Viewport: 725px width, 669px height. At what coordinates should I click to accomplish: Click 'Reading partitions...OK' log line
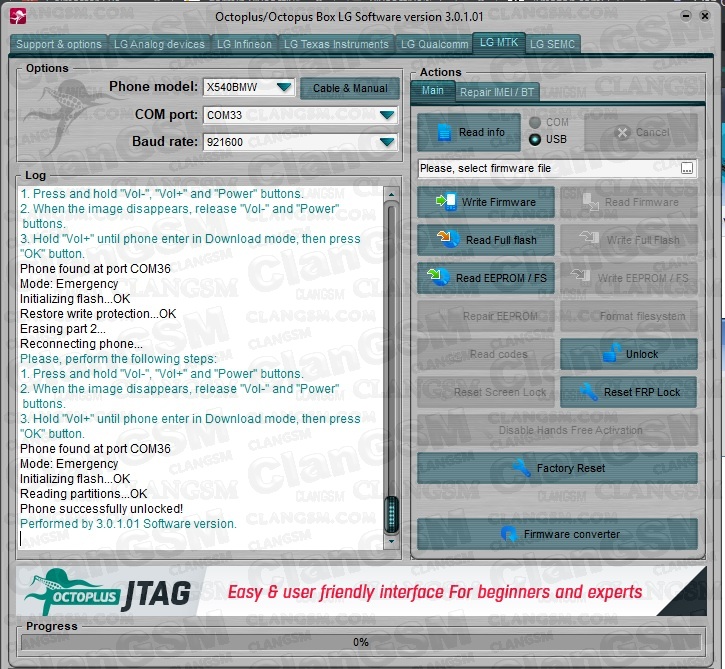(84, 493)
